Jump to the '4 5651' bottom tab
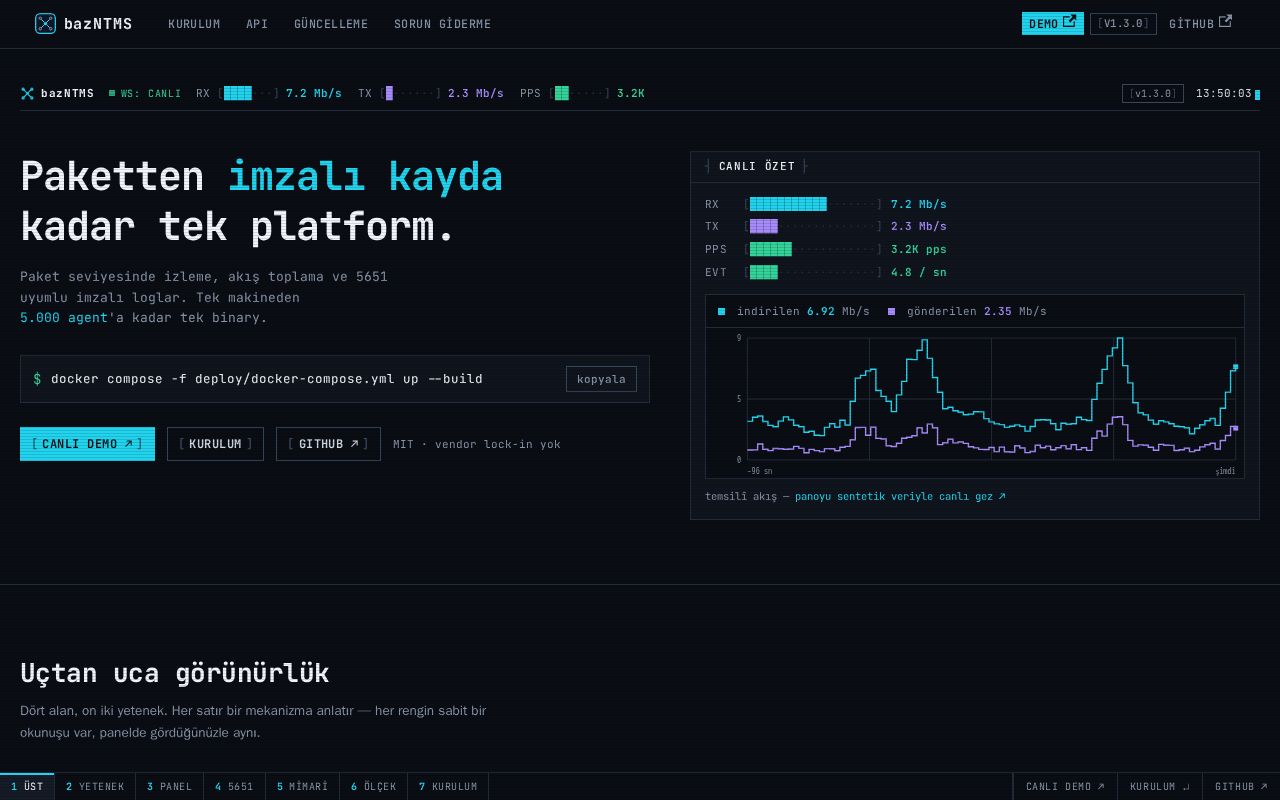1280x800 pixels. coord(234,786)
